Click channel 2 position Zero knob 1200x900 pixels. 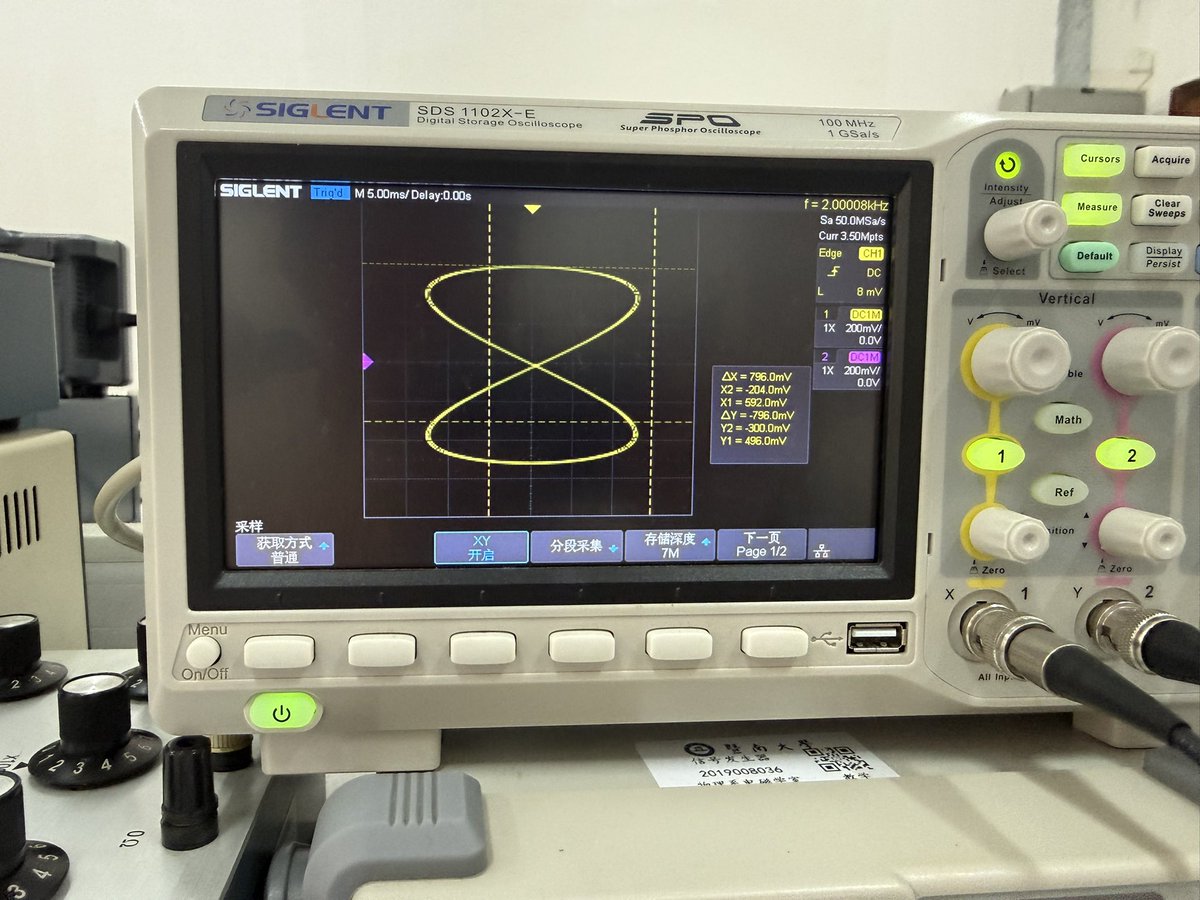click(x=1142, y=534)
